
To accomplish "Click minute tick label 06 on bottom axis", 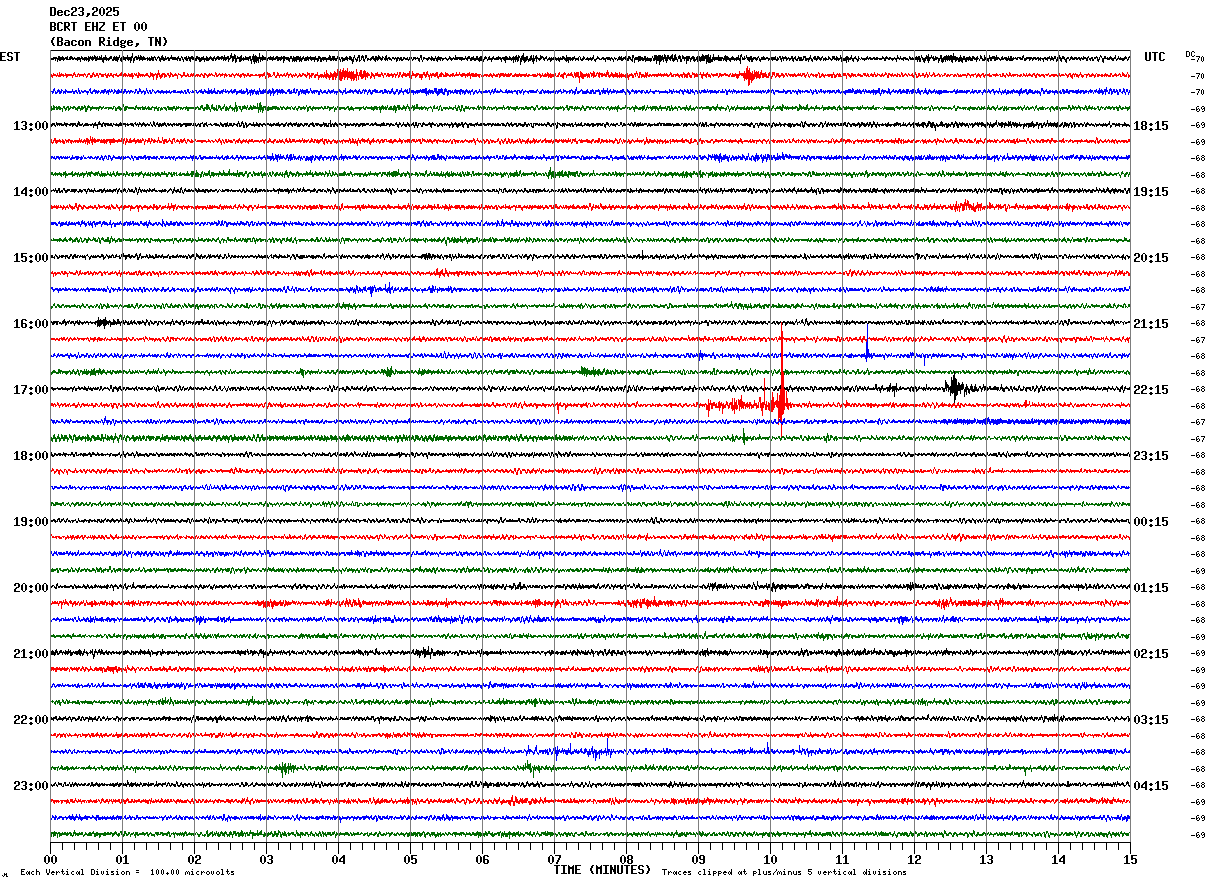I will [482, 859].
